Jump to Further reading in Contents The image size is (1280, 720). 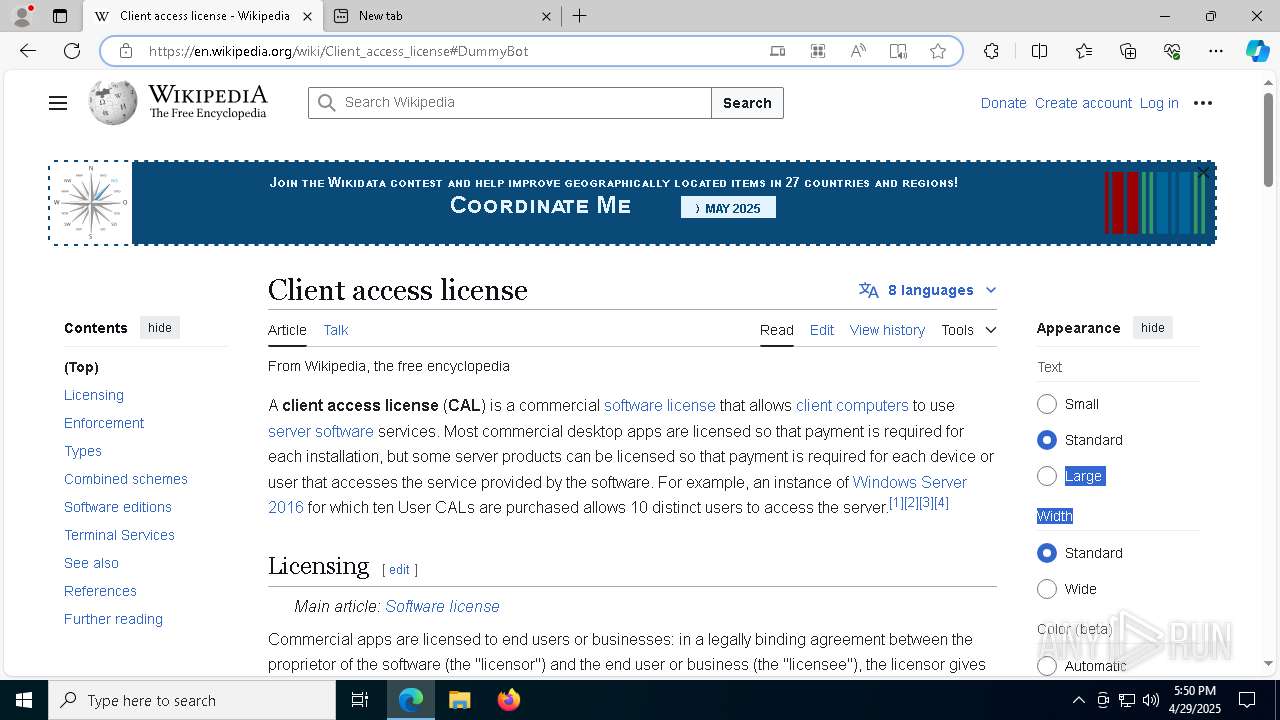click(113, 619)
